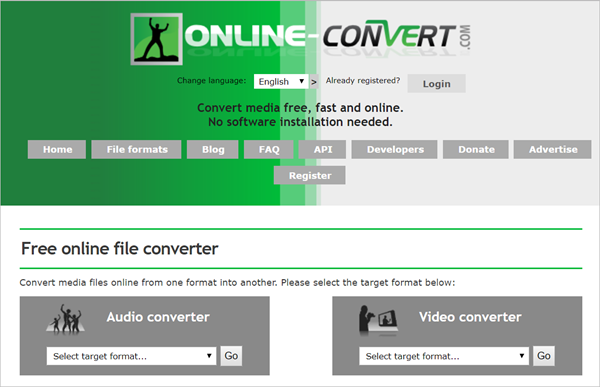Click the Donate menu button
This screenshot has height=387, width=600.
click(476, 149)
